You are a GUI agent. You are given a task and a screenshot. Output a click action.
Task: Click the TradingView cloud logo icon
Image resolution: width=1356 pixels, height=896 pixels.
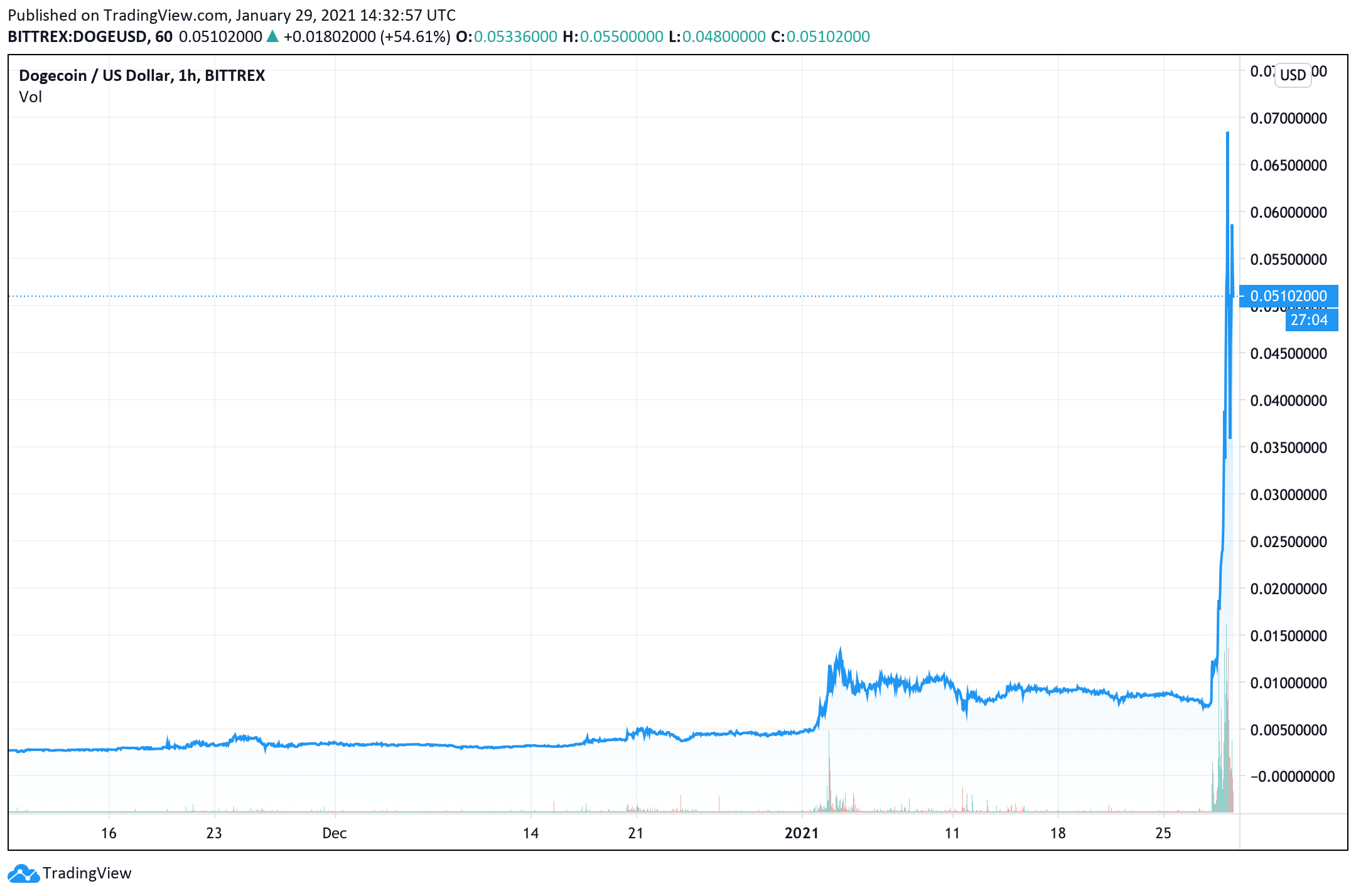(x=24, y=873)
